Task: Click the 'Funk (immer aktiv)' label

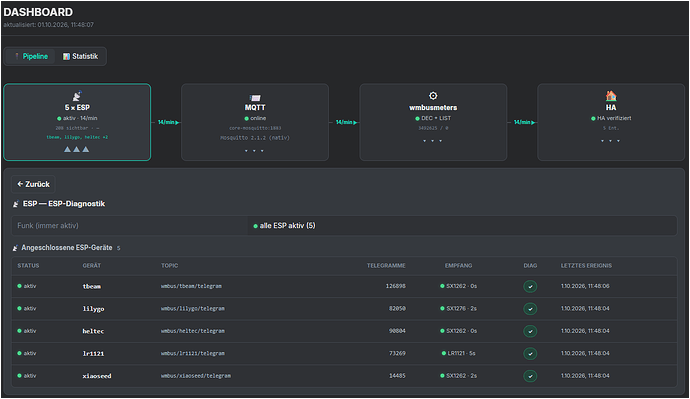Action: (x=48, y=226)
